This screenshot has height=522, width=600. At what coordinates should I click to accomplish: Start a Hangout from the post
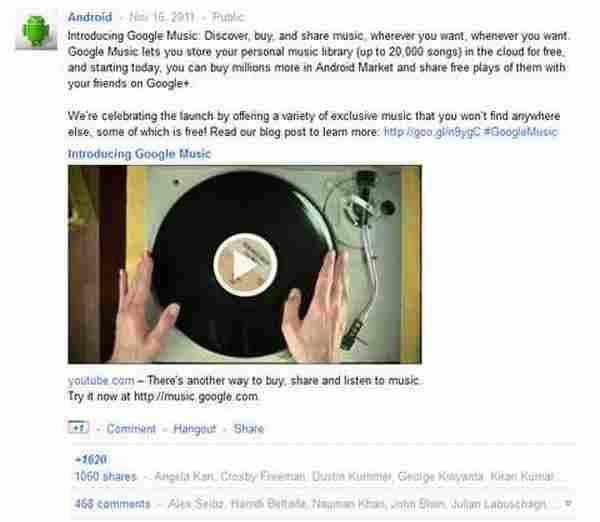[x=195, y=429]
